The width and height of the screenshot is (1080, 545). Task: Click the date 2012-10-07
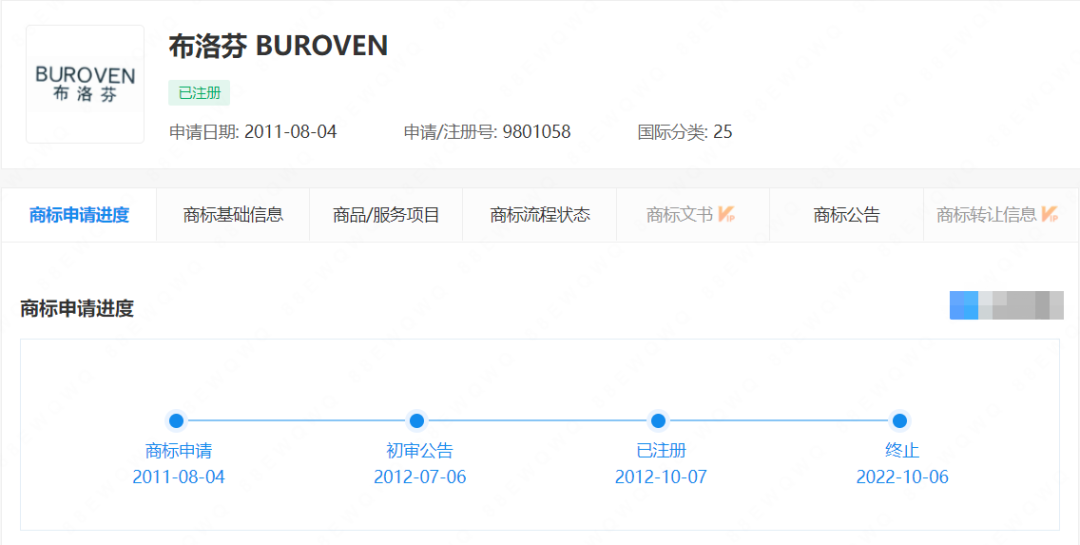point(661,477)
